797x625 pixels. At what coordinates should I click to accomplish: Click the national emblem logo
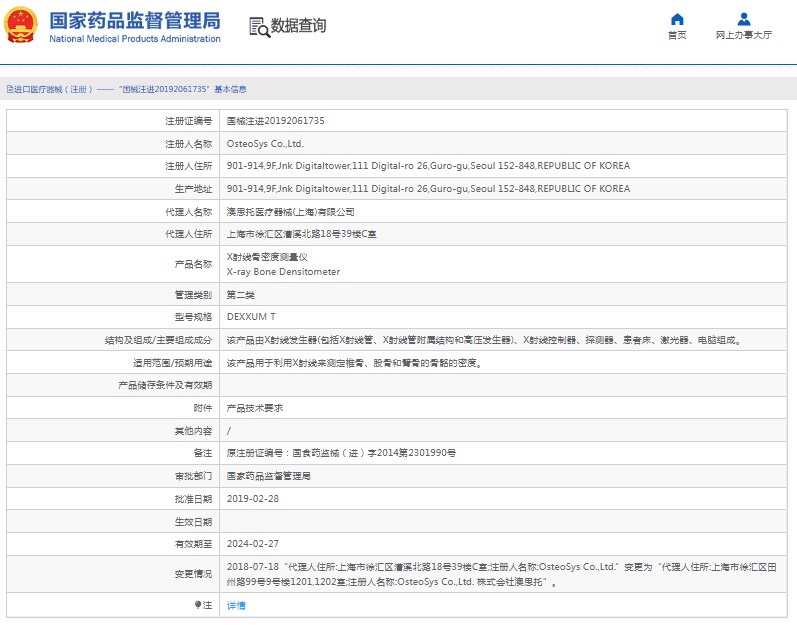[20, 24]
